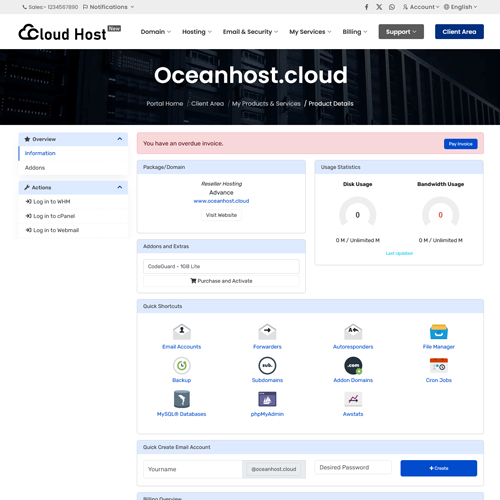This screenshot has width=500, height=500.
Task: Click Purchase and Activate button
Action: point(221,281)
